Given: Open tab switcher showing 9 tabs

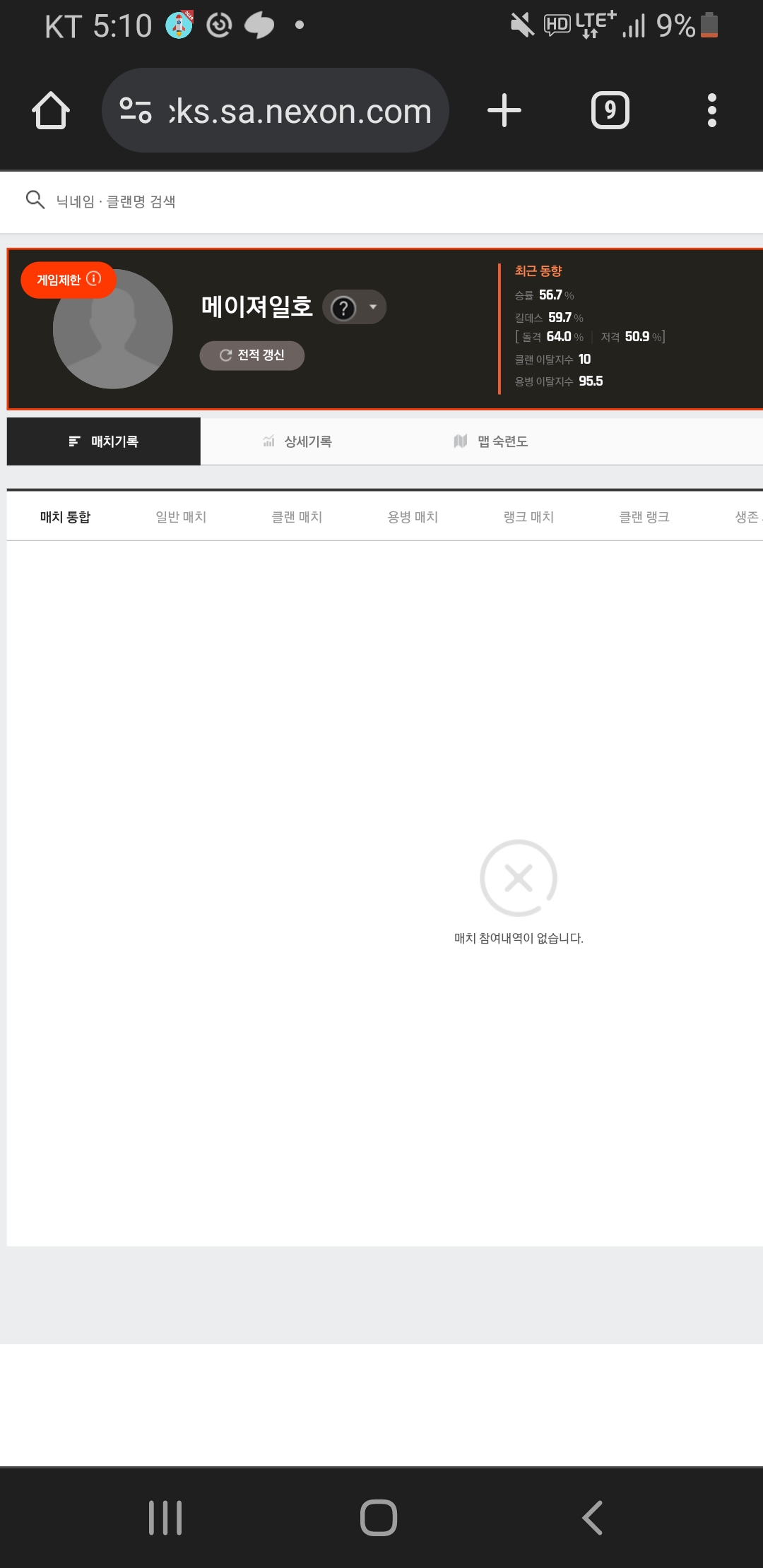Looking at the screenshot, I should click(x=610, y=111).
